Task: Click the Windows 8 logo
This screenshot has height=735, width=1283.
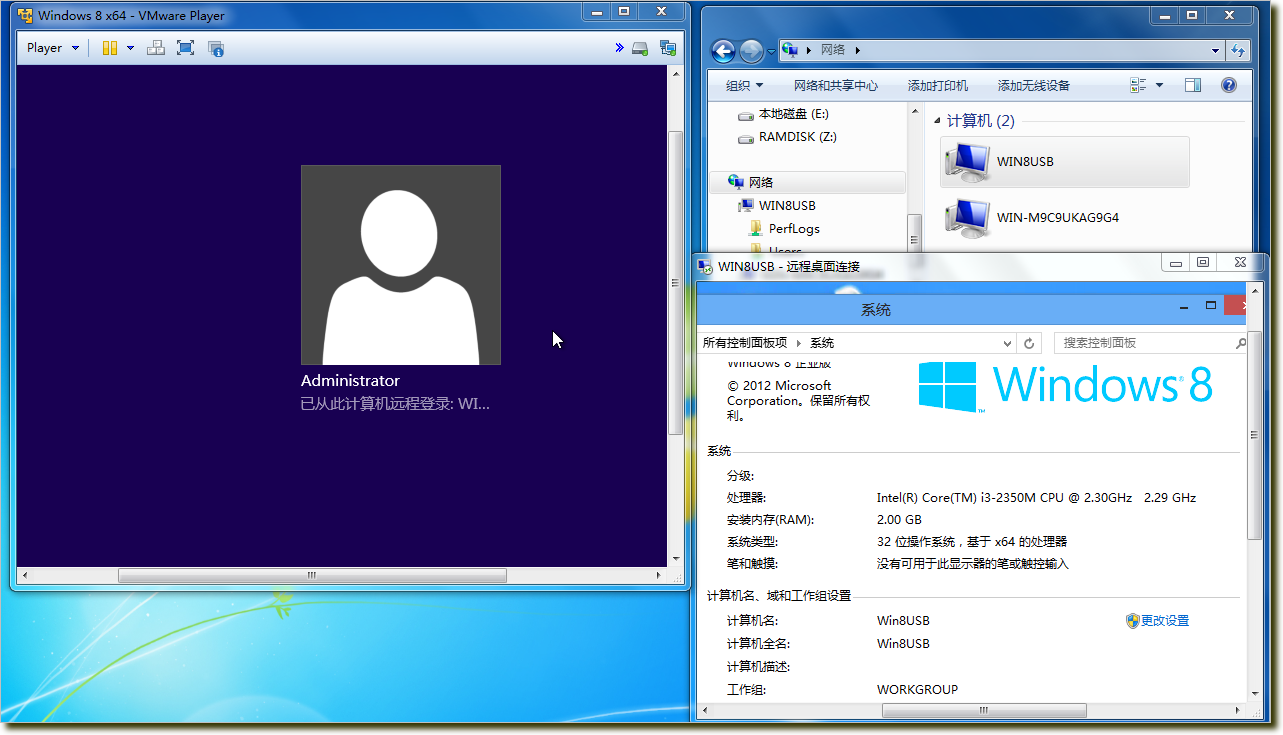Action: [1066, 386]
